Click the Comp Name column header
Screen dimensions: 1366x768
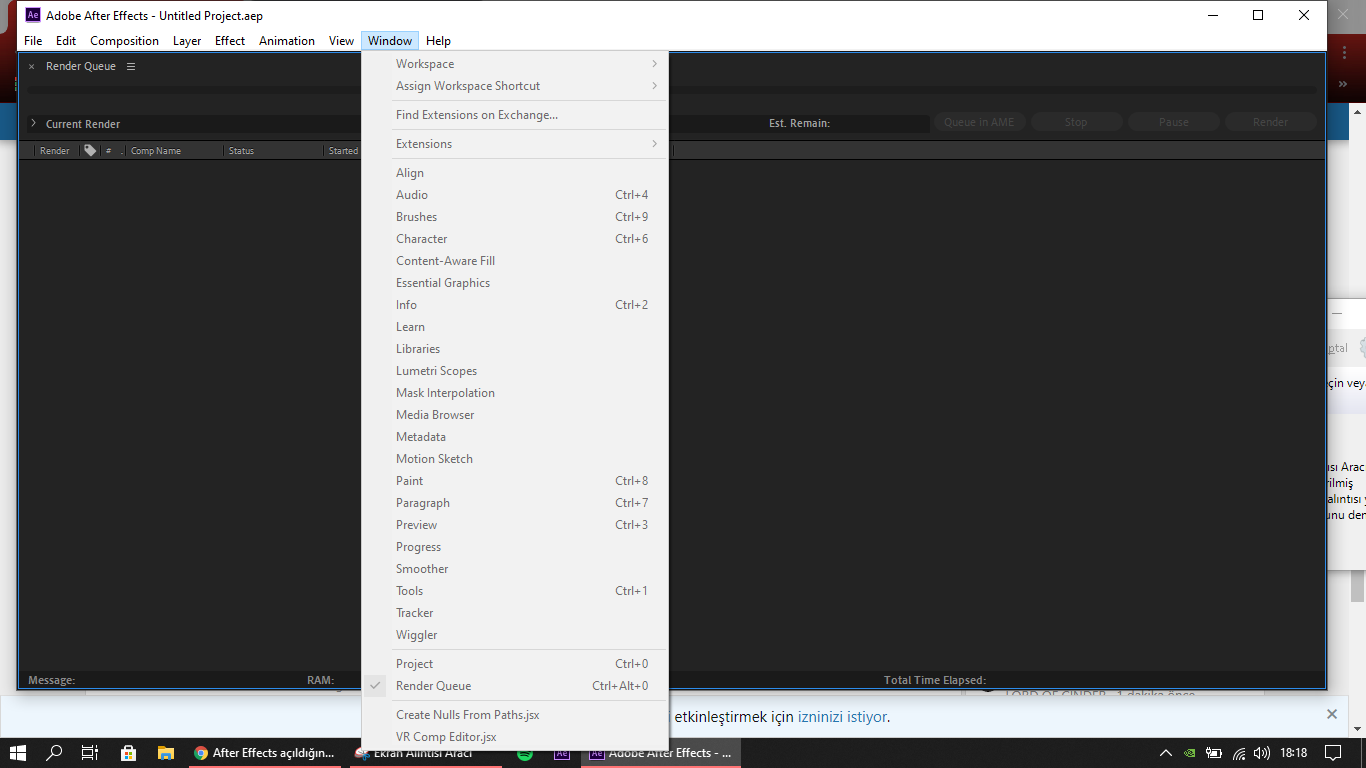point(156,151)
